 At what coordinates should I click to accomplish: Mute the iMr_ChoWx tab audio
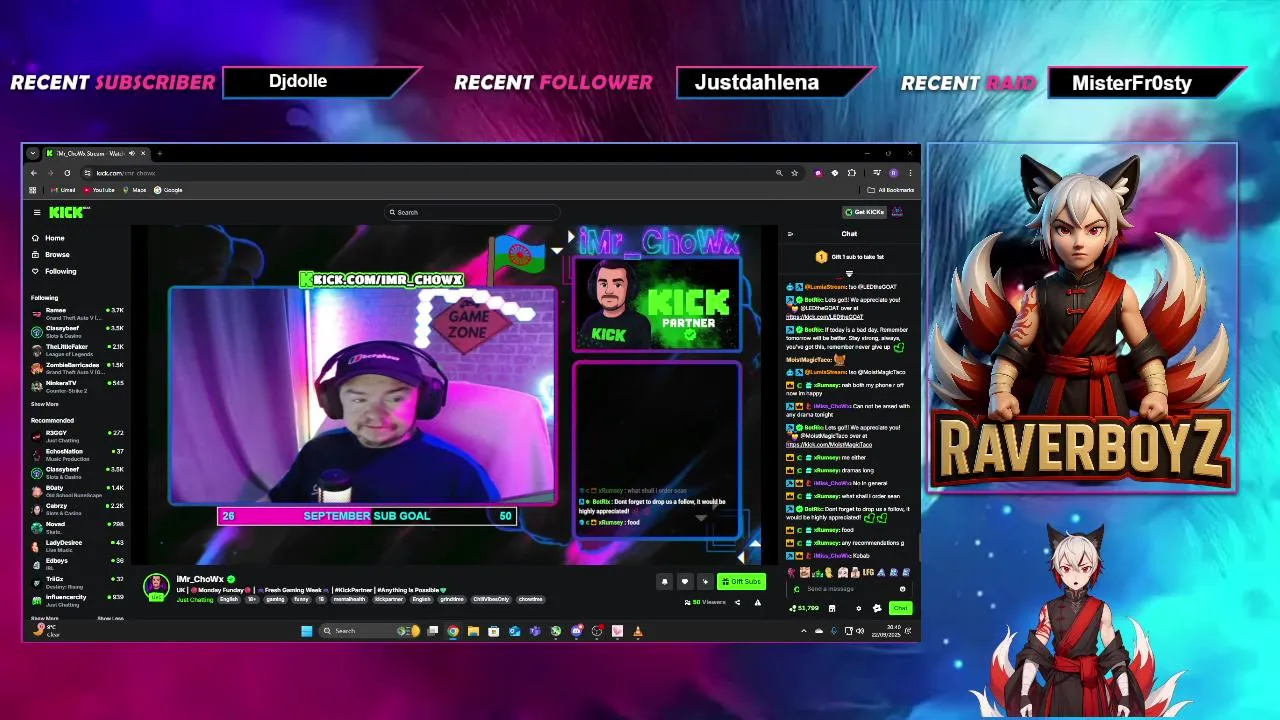131,153
